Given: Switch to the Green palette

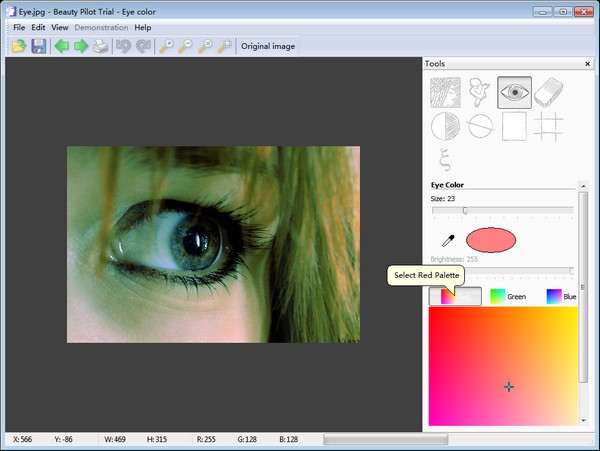Looking at the screenshot, I should click(507, 296).
